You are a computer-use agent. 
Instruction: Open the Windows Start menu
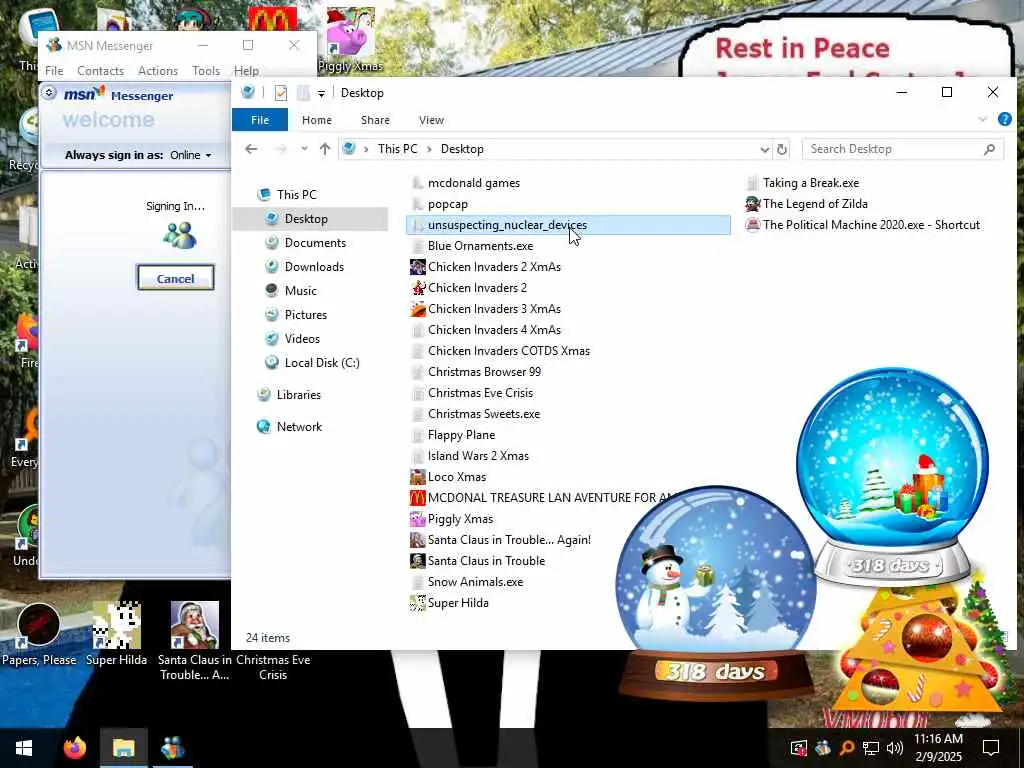(x=24, y=748)
